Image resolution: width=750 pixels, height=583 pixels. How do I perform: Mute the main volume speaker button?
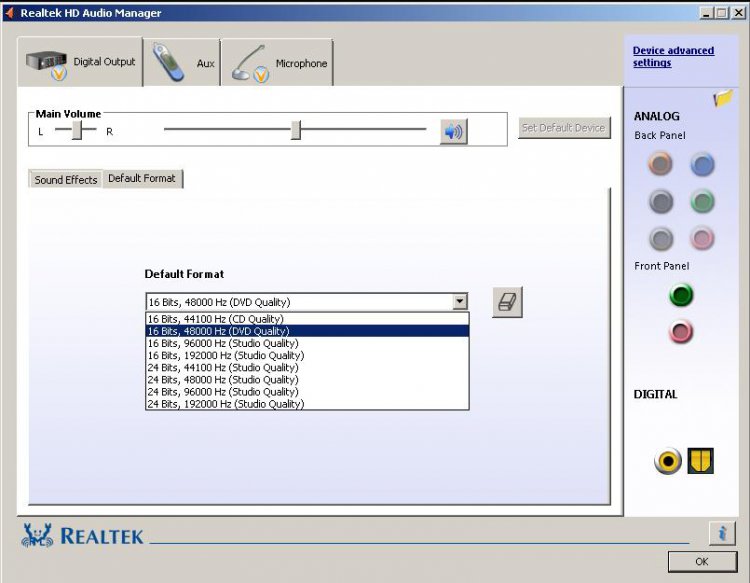[x=453, y=132]
